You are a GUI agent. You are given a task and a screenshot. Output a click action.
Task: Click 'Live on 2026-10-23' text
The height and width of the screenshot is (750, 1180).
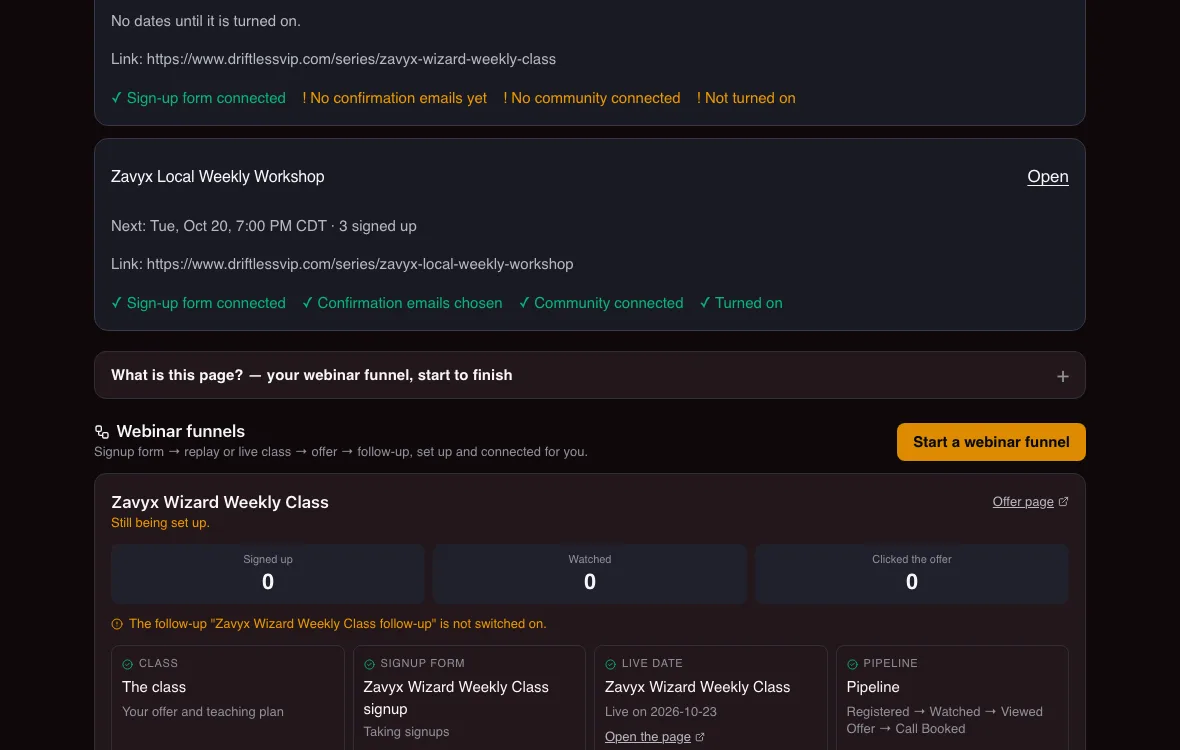(660, 712)
